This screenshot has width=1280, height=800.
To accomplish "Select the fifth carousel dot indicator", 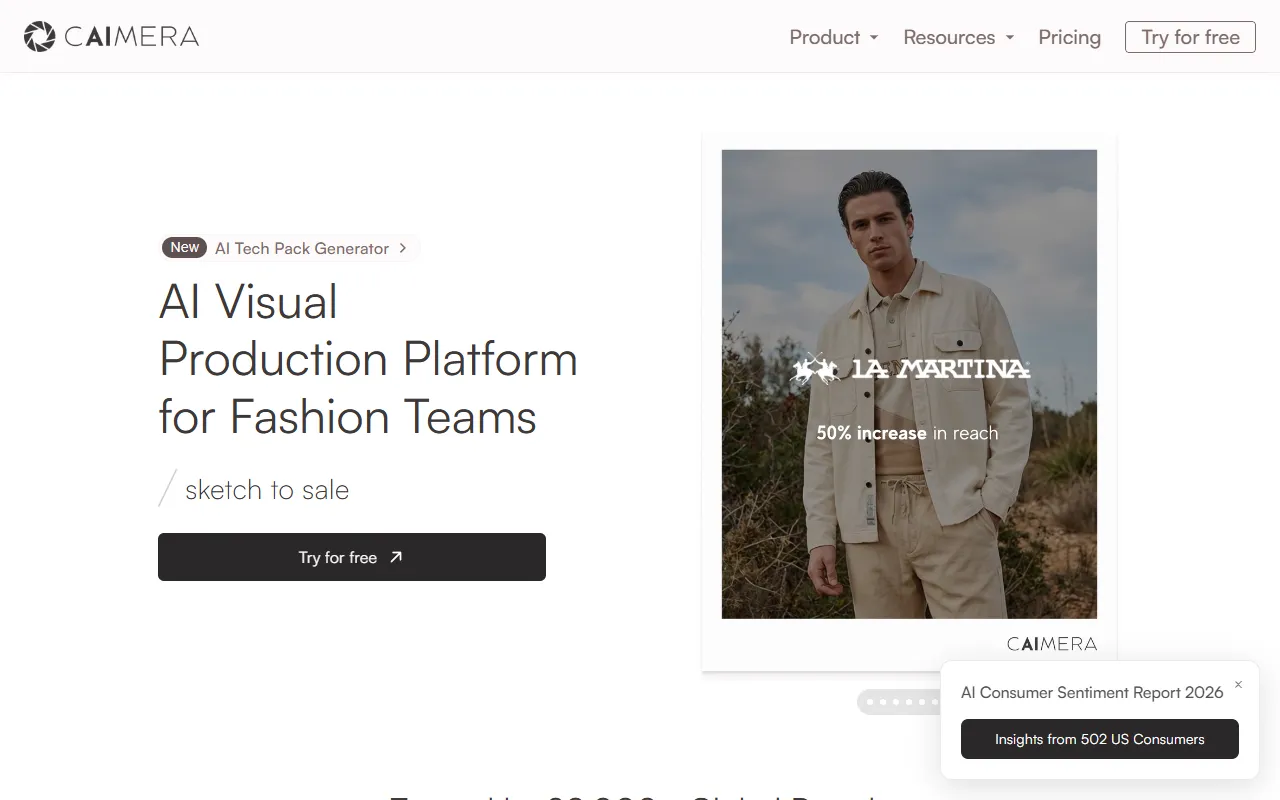I will pyautogui.click(x=922, y=702).
